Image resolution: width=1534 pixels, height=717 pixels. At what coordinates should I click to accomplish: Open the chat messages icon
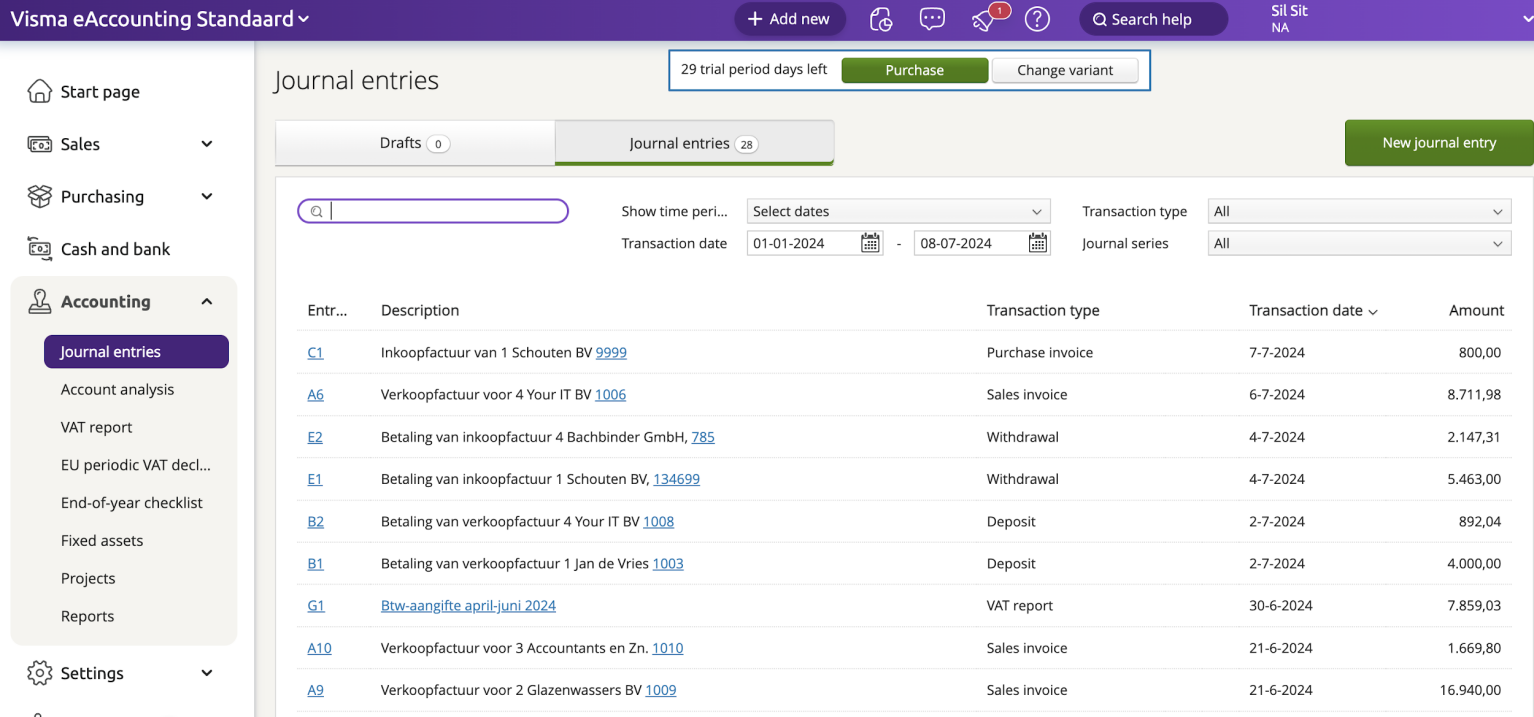(932, 19)
